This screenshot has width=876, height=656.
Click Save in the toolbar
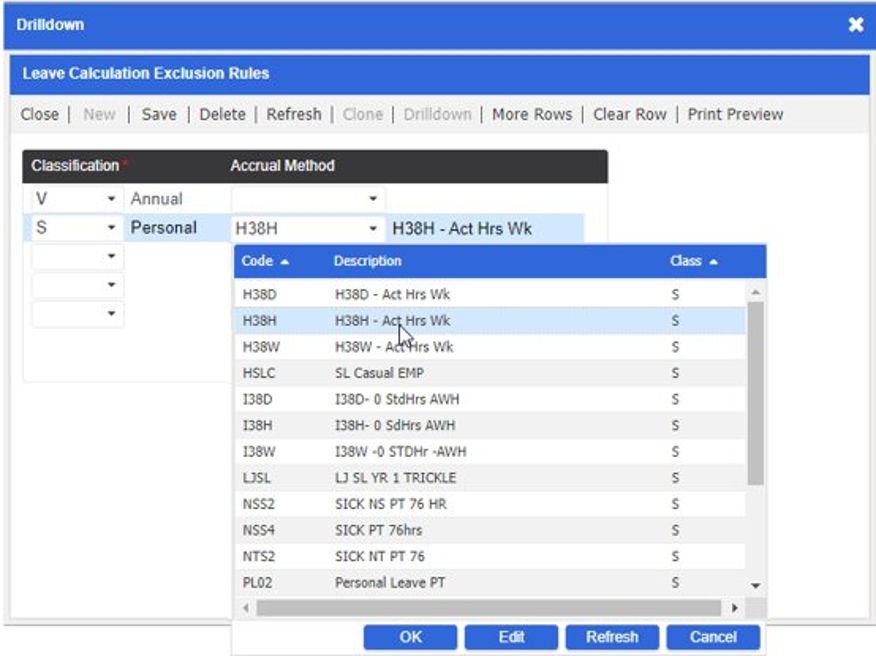coord(158,114)
